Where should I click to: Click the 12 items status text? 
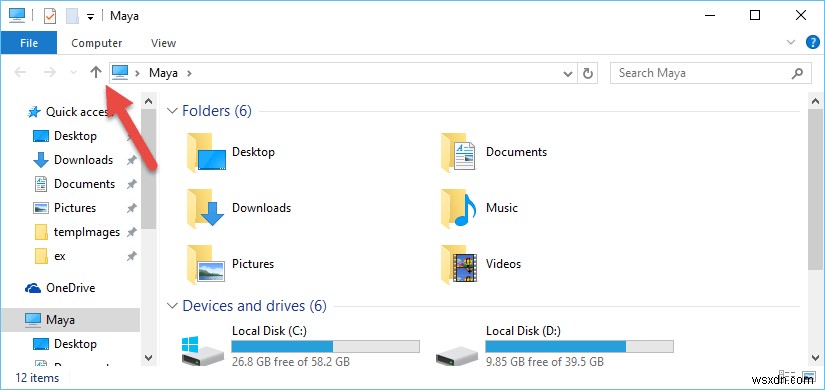pos(37,378)
